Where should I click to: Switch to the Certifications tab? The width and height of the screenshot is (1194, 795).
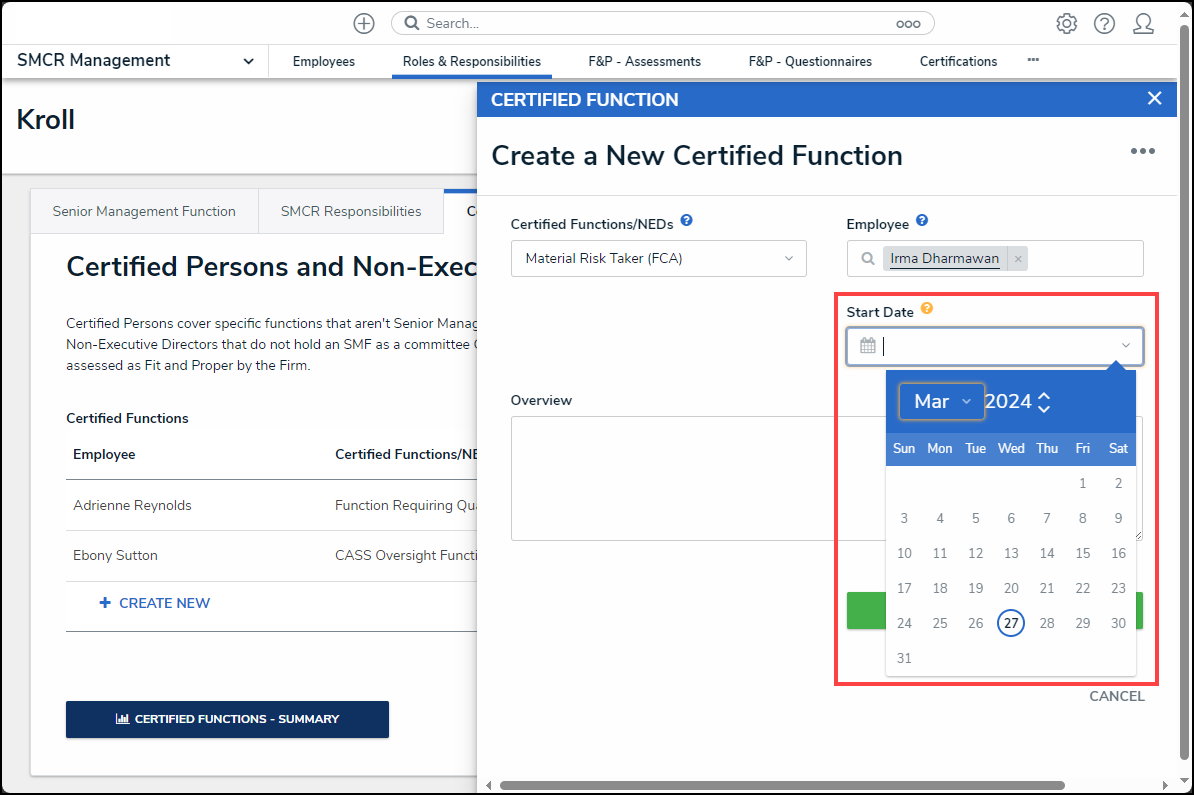click(x=958, y=61)
